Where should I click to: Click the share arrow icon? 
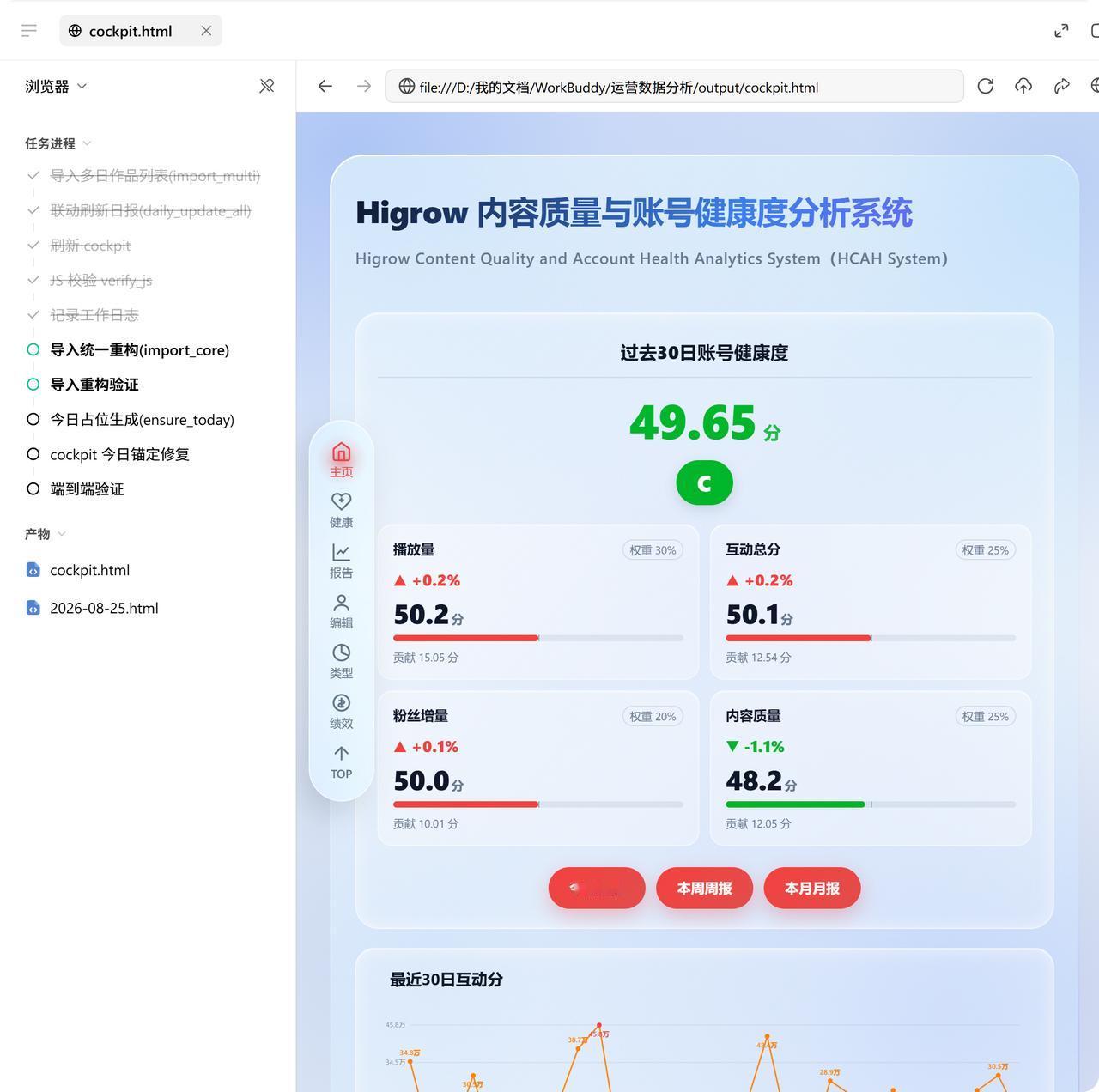(x=1062, y=86)
